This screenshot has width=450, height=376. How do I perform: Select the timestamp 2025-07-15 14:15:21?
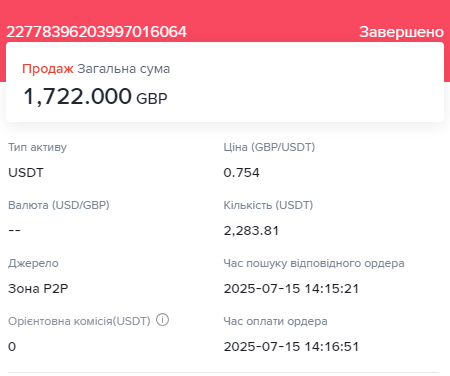click(x=291, y=289)
